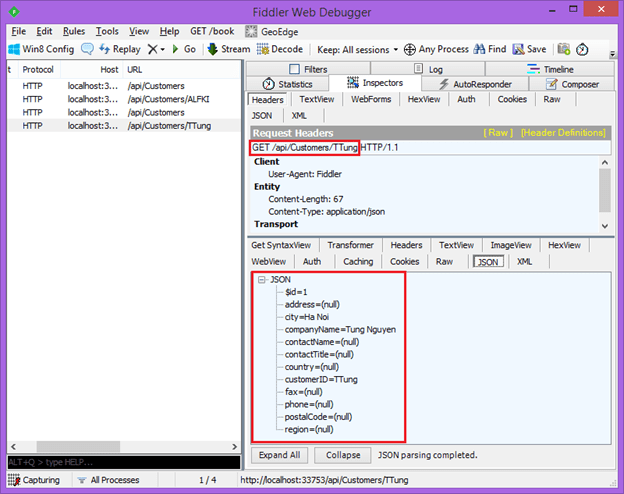This screenshot has height=494, width=624.
Task: Select the customerID=TTung tree node
Action: coord(321,379)
